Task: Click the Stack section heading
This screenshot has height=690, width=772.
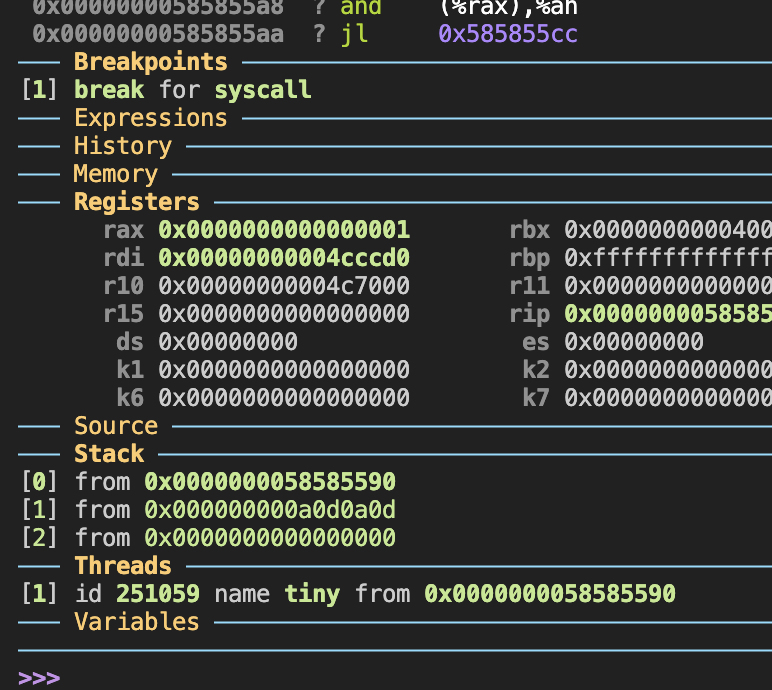Action: coord(109,454)
